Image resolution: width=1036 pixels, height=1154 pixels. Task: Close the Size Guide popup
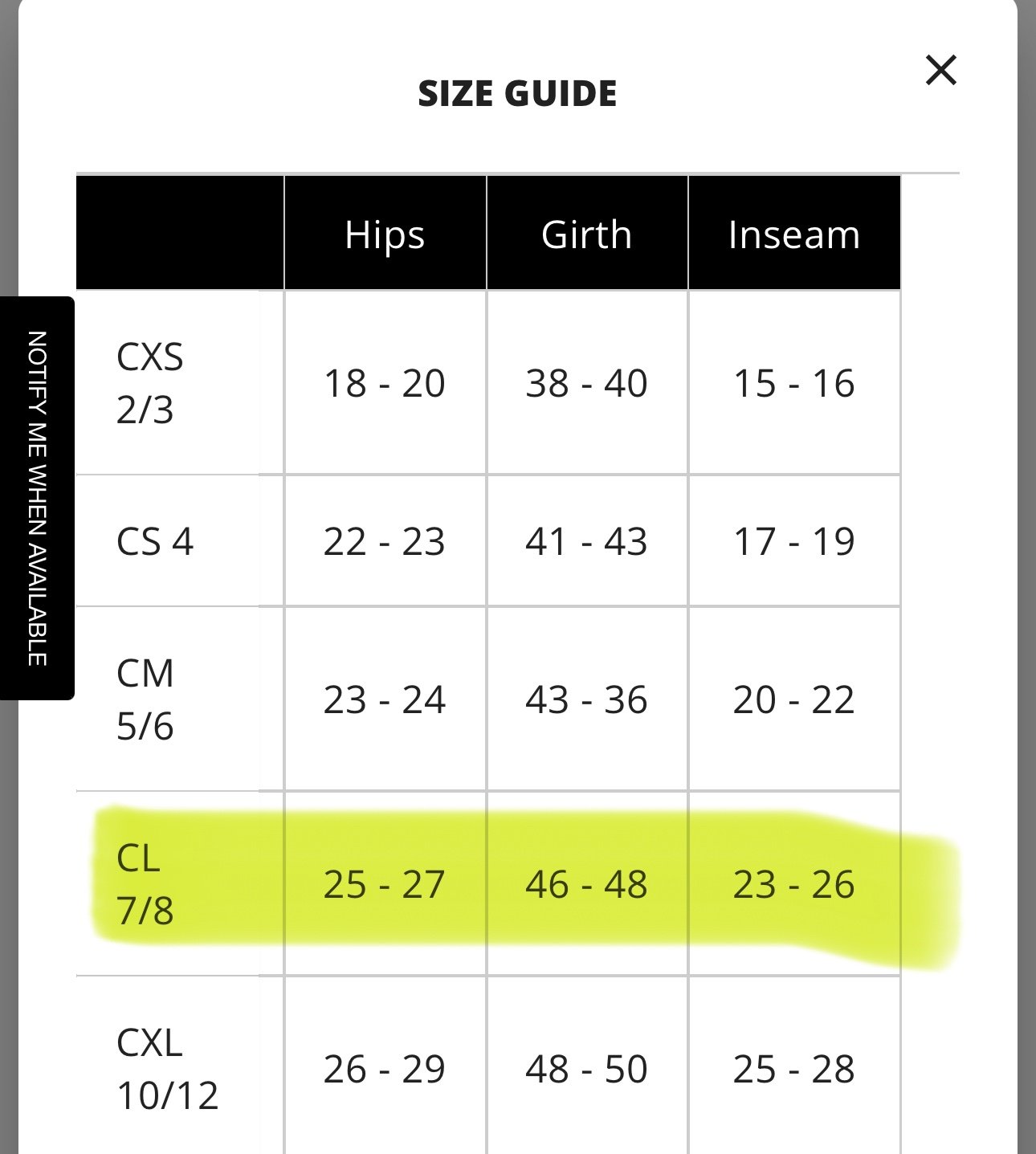pyautogui.click(x=940, y=70)
